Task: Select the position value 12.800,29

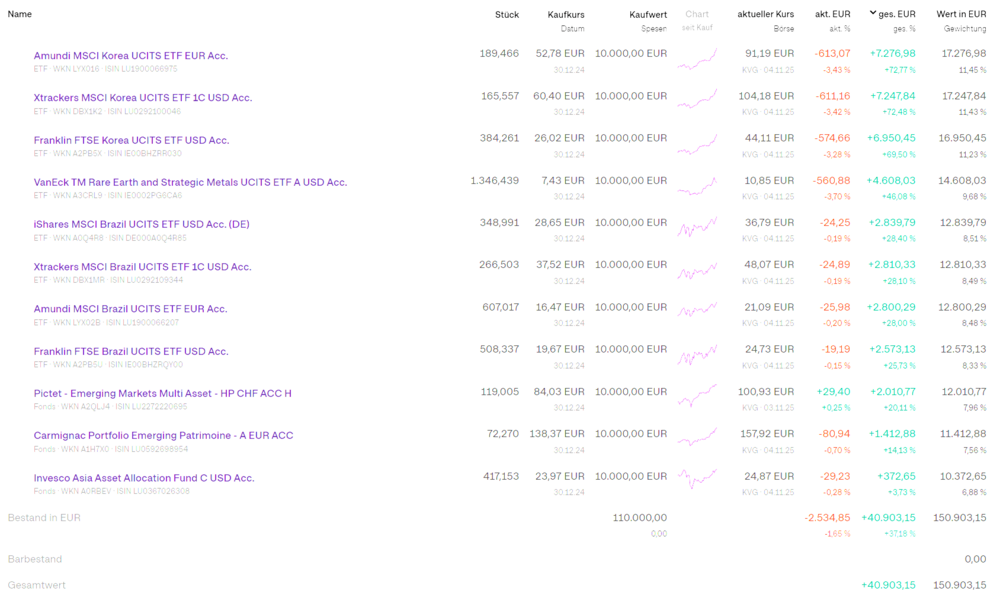Action: point(963,307)
